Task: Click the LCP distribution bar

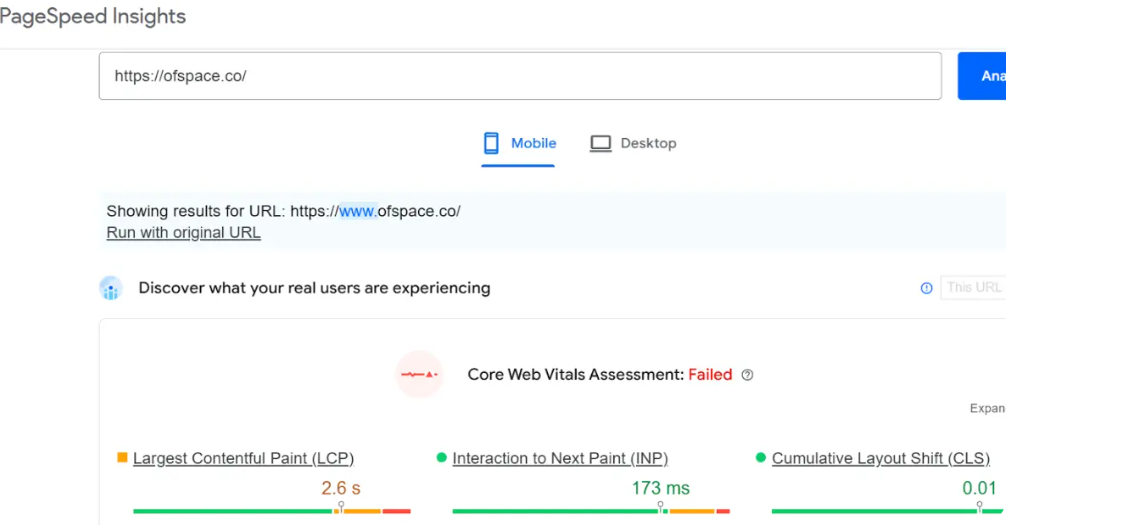Action: 272,511
